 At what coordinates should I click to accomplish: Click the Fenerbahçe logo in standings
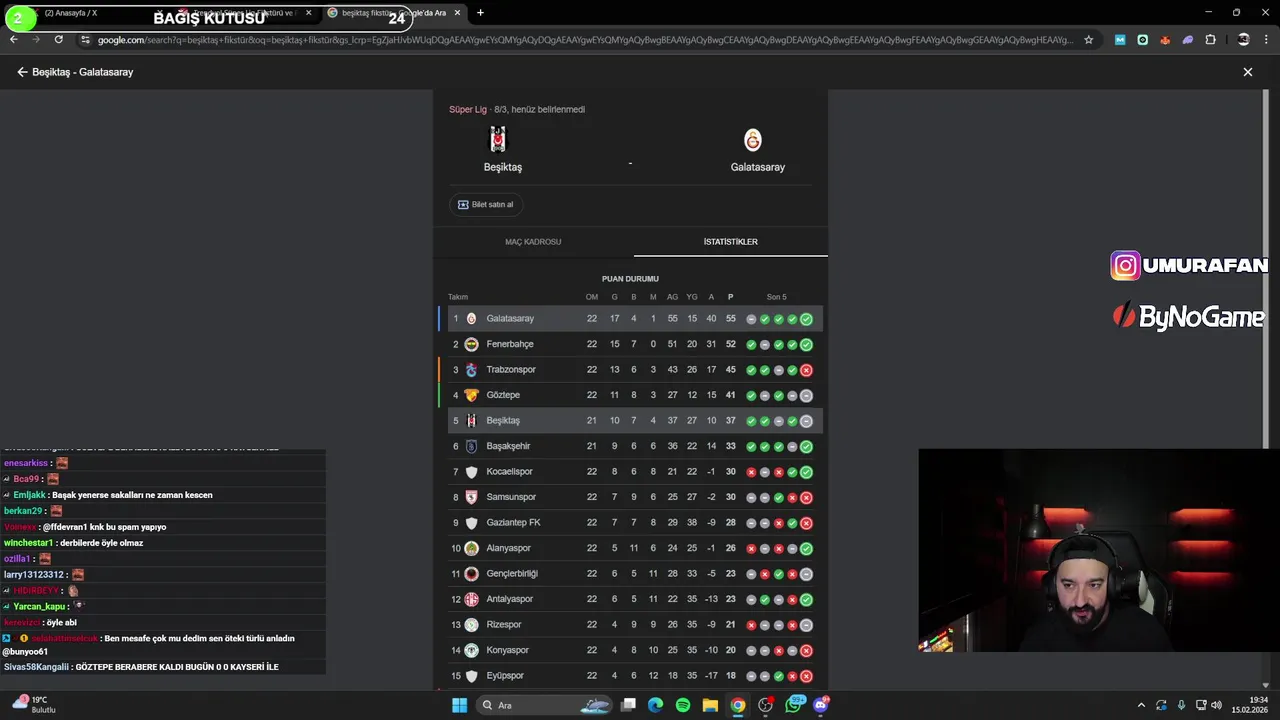click(471, 344)
